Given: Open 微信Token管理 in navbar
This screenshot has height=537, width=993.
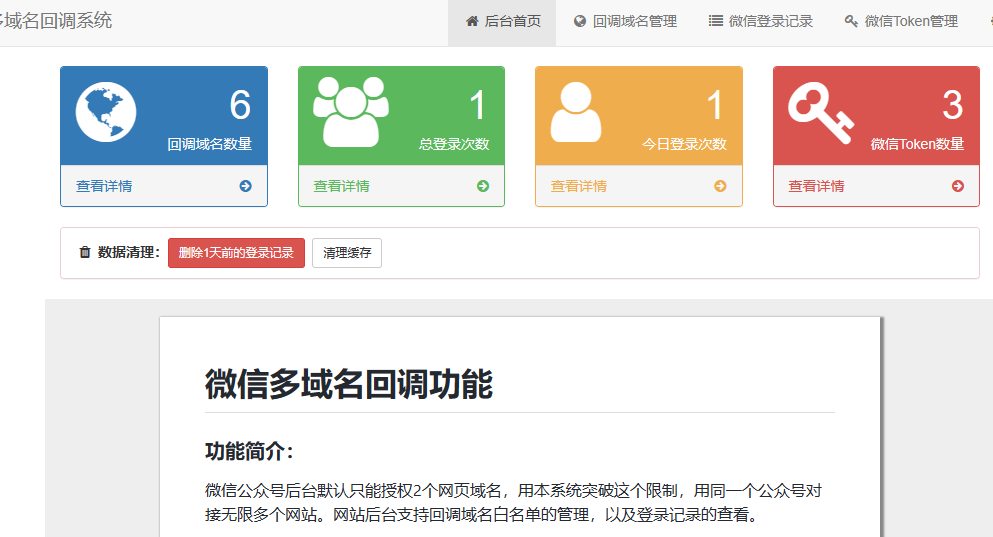Looking at the screenshot, I should [901, 21].
